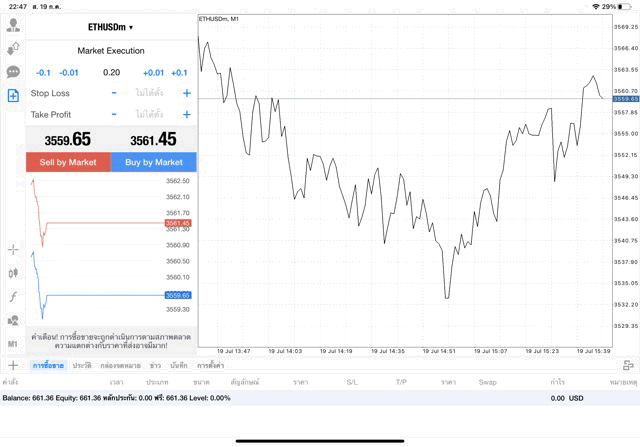Open the indicators function icon
This screenshot has width=640, height=447.
point(13,297)
